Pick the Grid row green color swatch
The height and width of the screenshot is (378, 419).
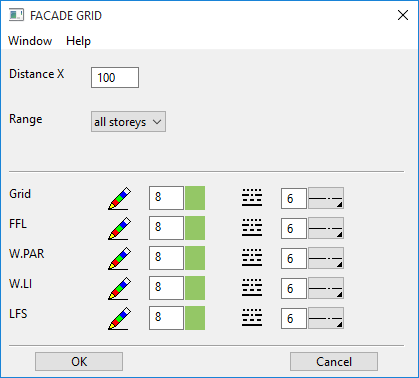click(195, 198)
